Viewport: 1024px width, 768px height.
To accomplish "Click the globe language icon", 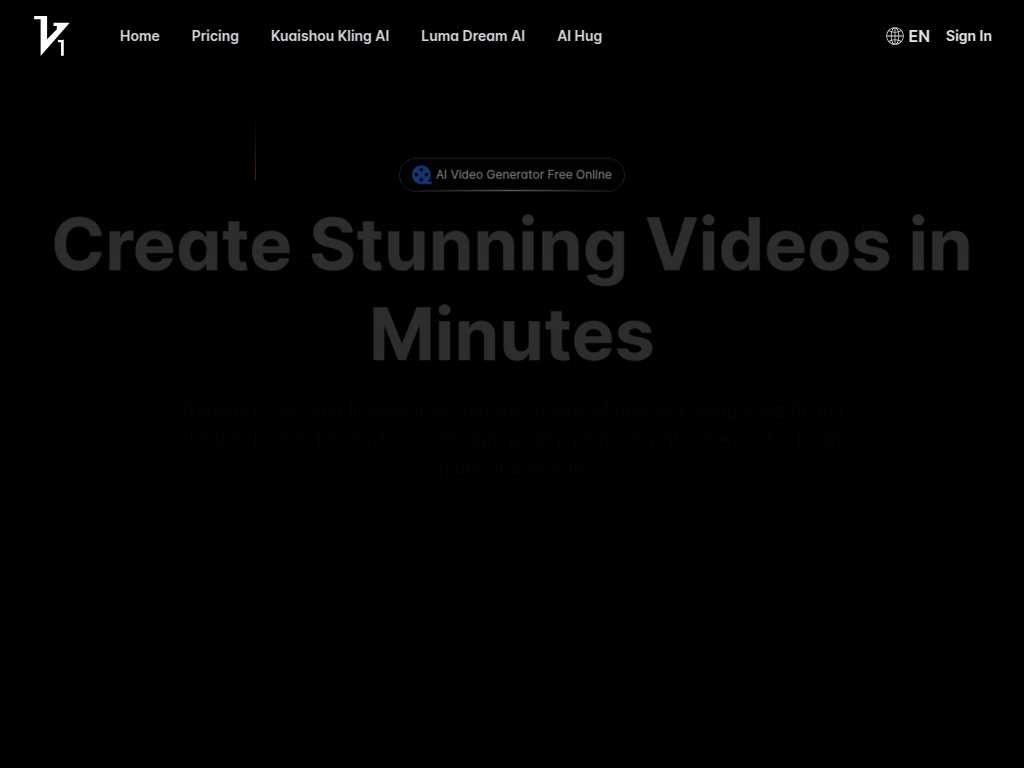I will pyautogui.click(x=895, y=36).
